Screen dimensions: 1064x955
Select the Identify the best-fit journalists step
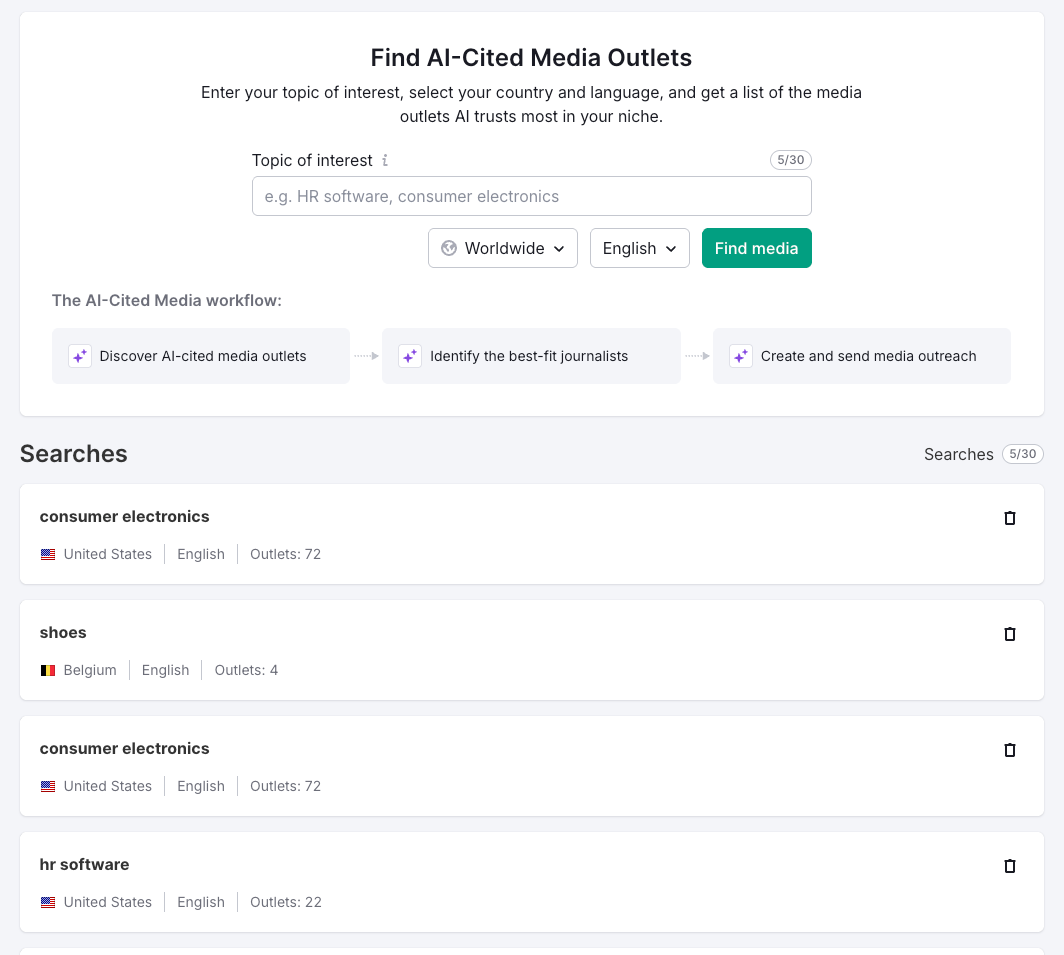[x=529, y=356]
